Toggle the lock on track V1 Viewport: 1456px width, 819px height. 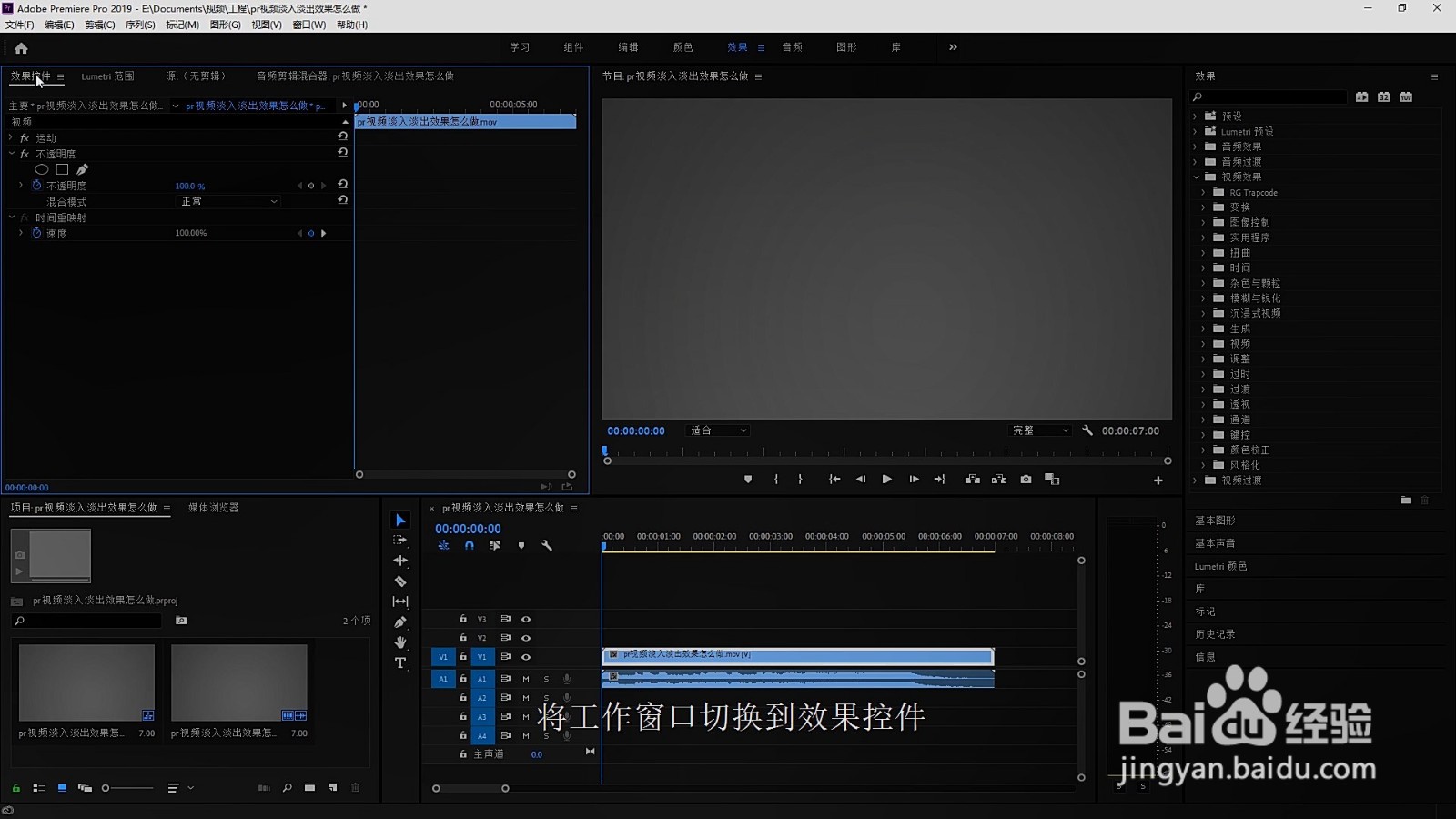point(463,657)
